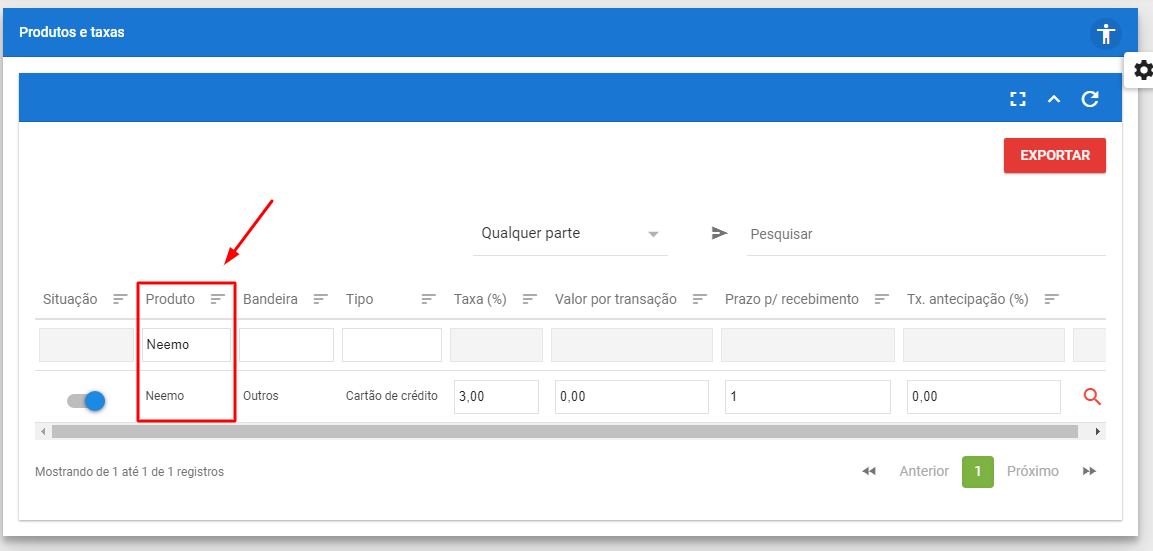The image size is (1153, 551).
Task: Open the accessibility options icon
Action: pyautogui.click(x=1105, y=33)
